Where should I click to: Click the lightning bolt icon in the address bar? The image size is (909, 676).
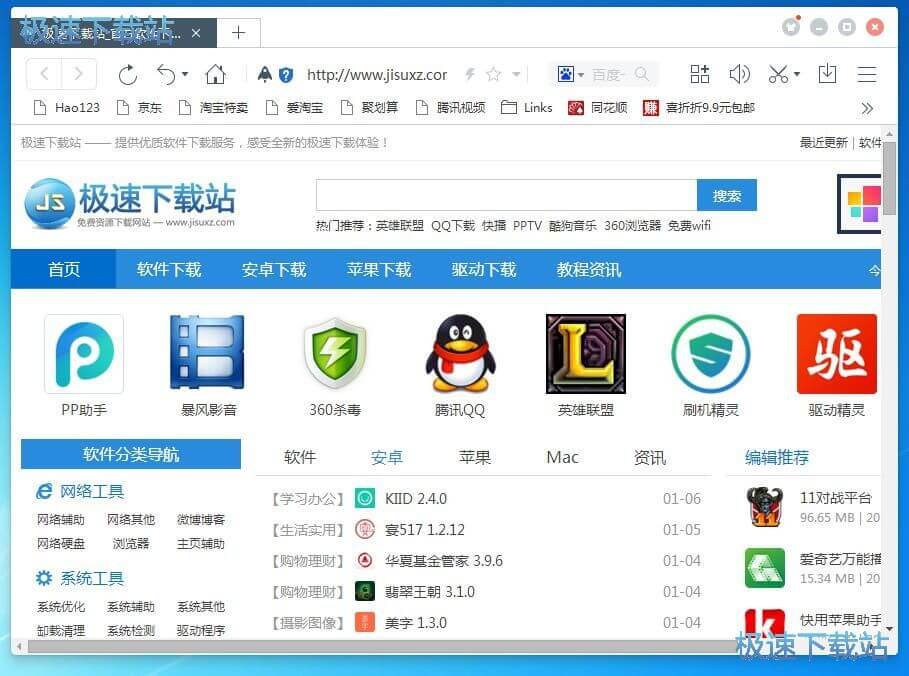(470, 74)
